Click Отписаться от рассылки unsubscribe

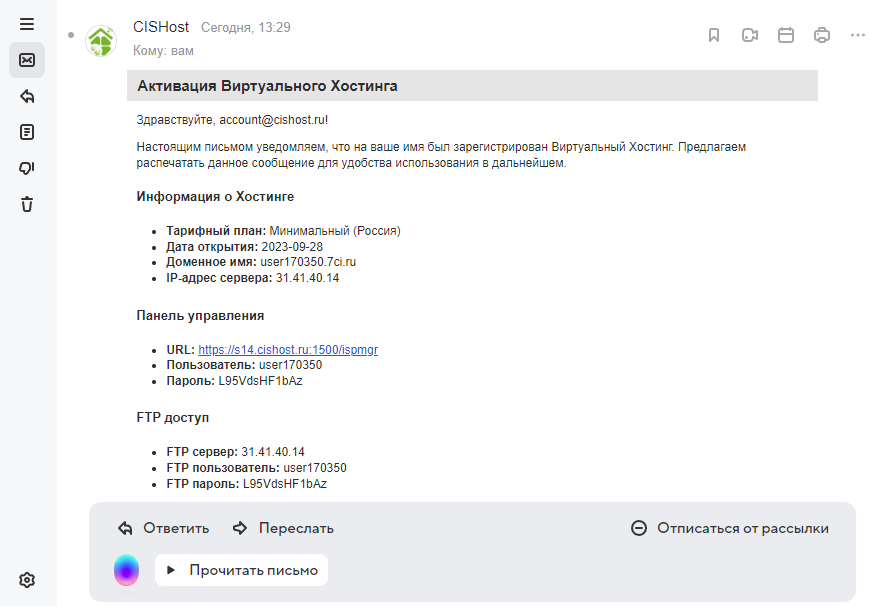tap(730, 528)
